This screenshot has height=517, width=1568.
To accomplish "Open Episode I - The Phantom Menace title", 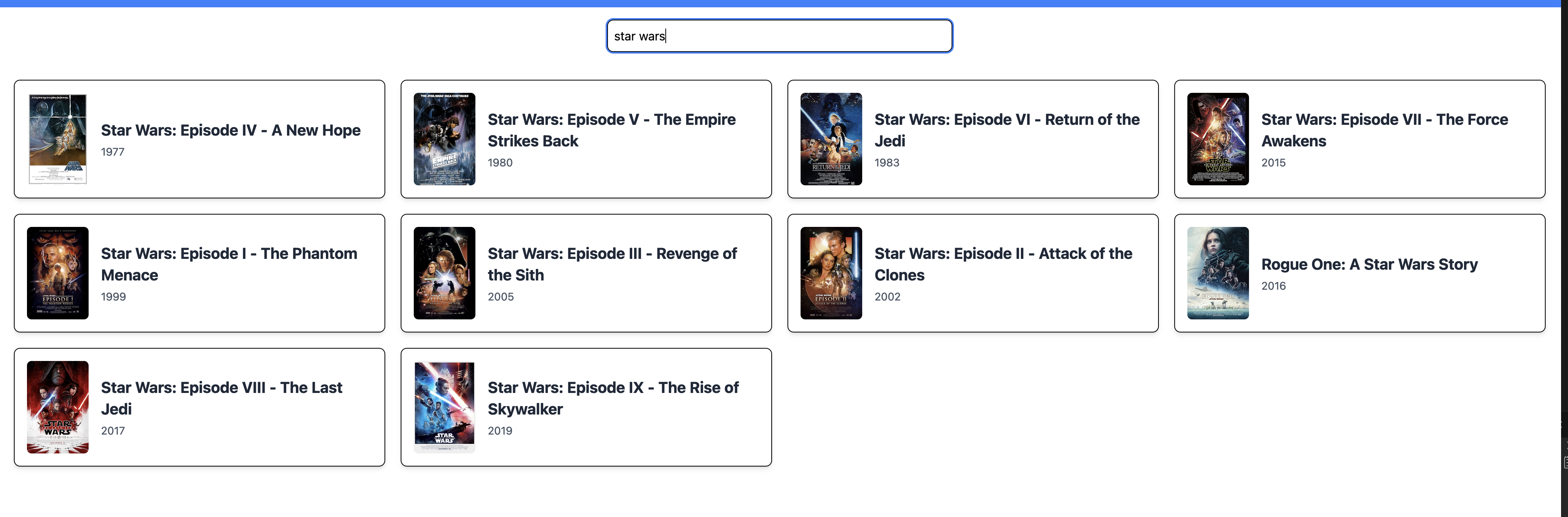I will click(x=229, y=264).
